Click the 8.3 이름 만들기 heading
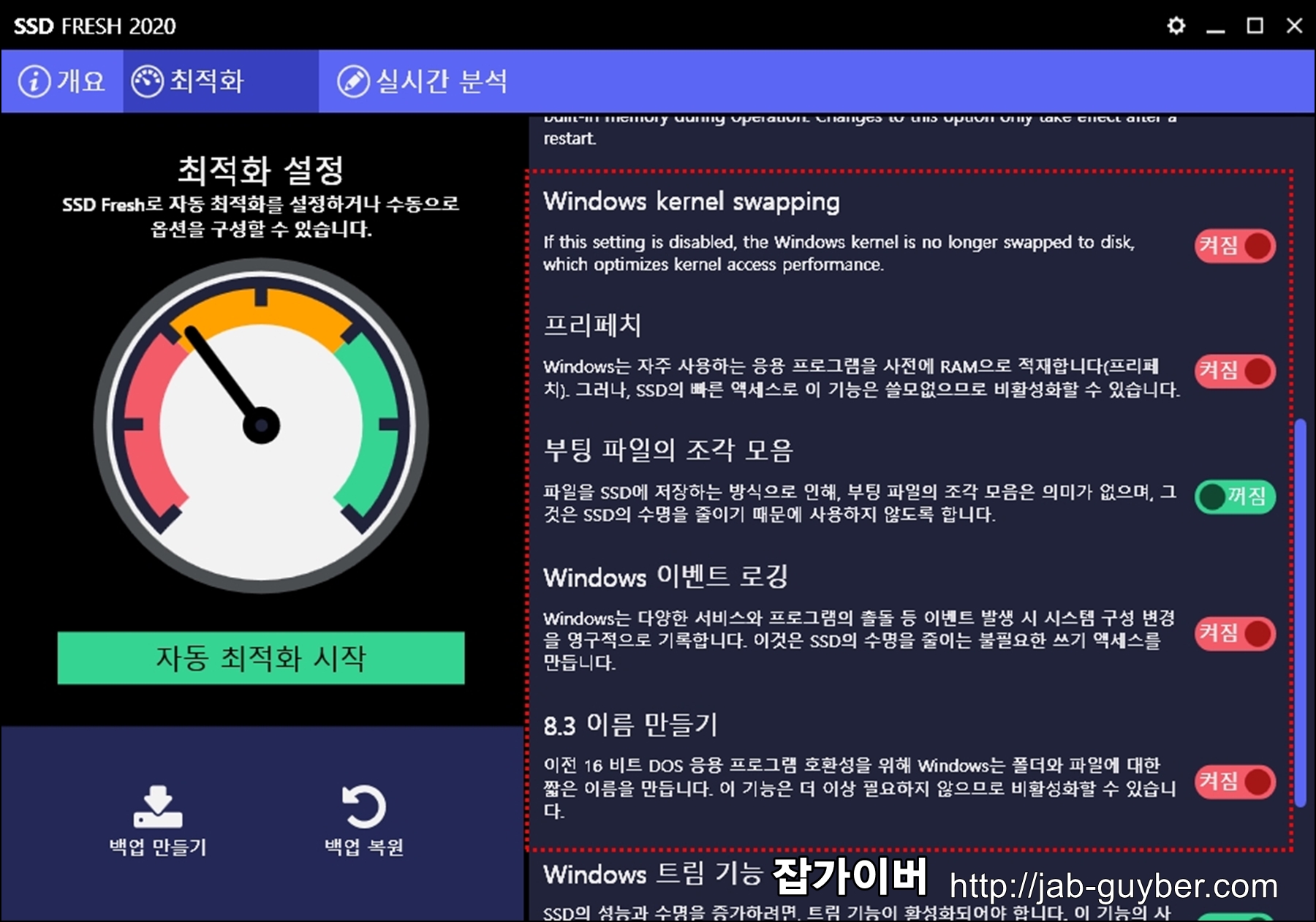The width and height of the screenshot is (1316, 922). (630, 725)
